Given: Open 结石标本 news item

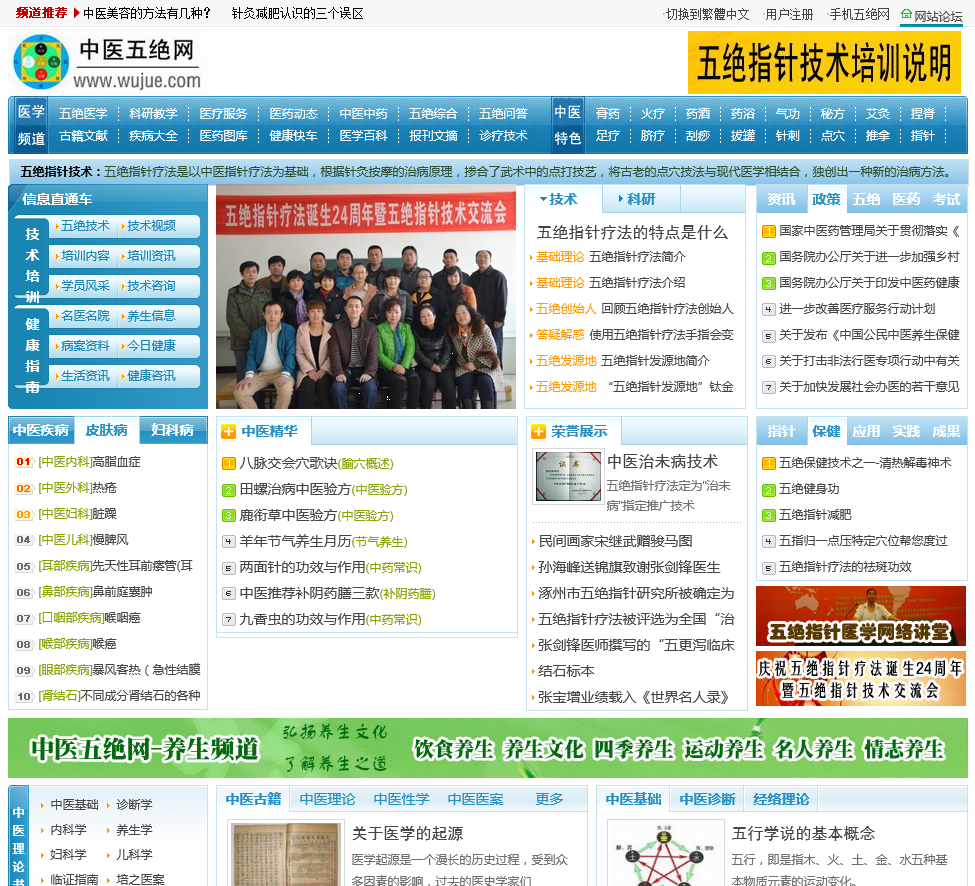Looking at the screenshot, I should [566, 671].
